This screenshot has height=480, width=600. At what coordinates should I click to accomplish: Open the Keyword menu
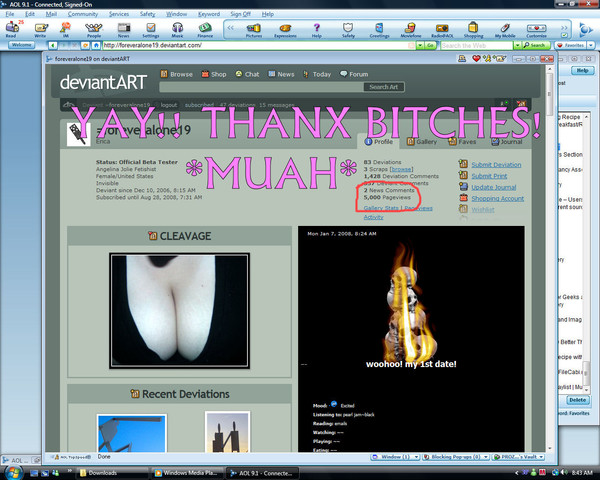pos(209,14)
